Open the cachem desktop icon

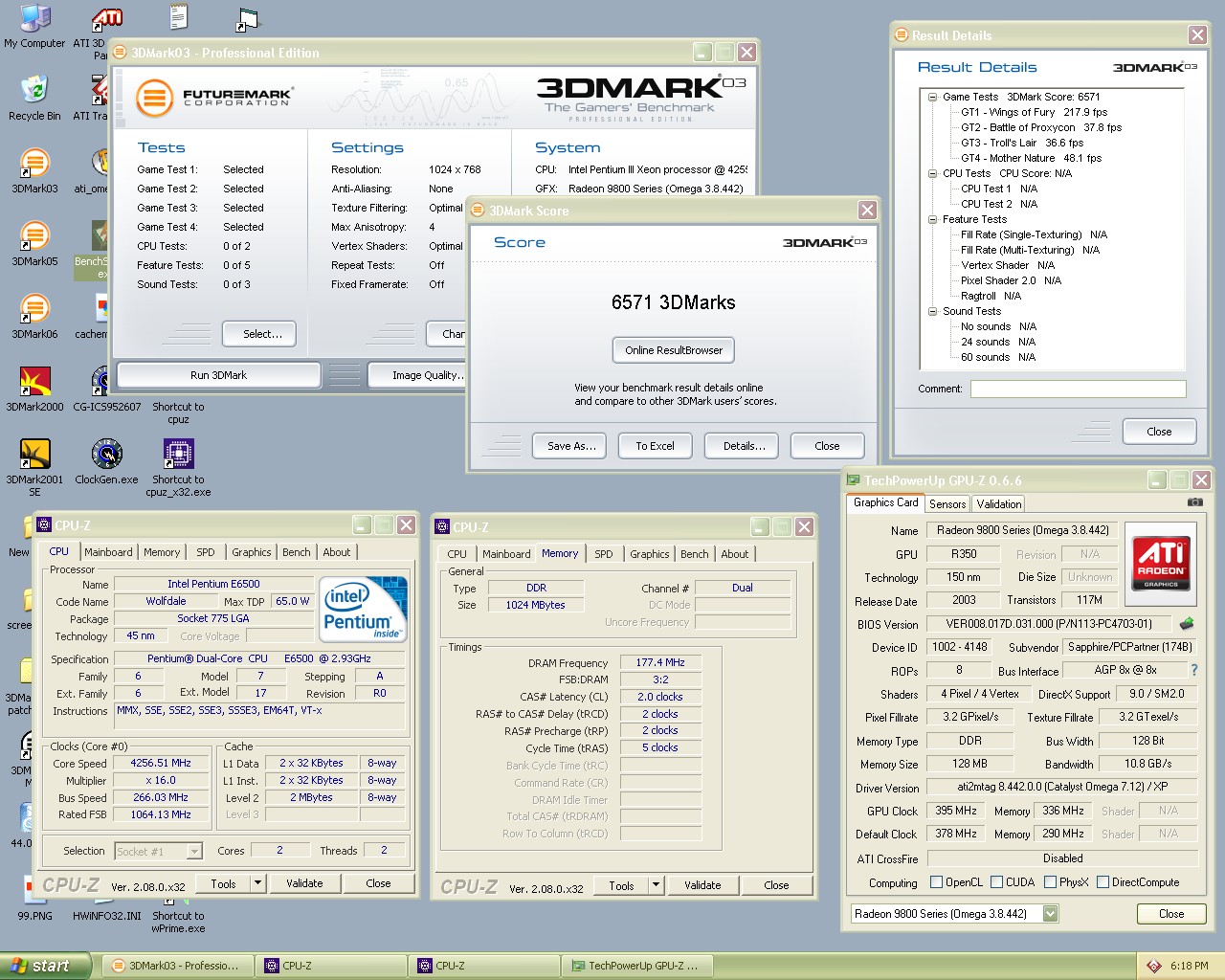click(x=94, y=316)
